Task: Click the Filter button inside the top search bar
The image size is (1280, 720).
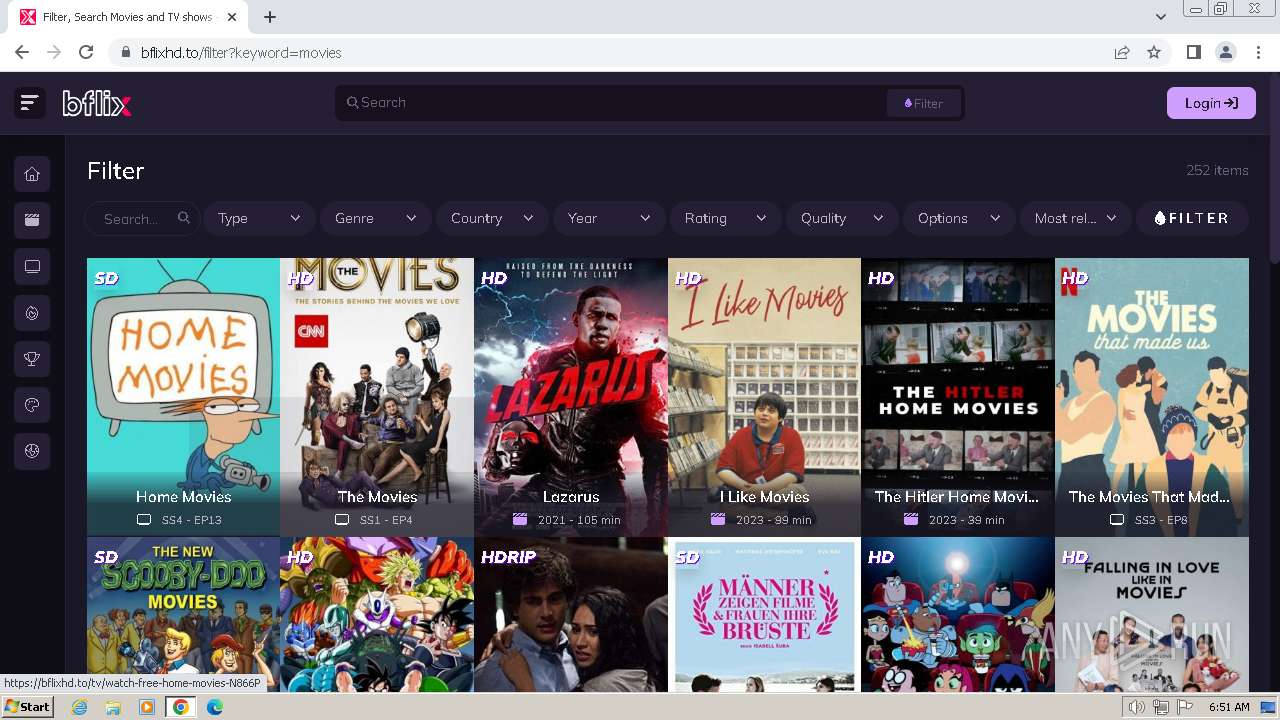Action: pos(923,103)
